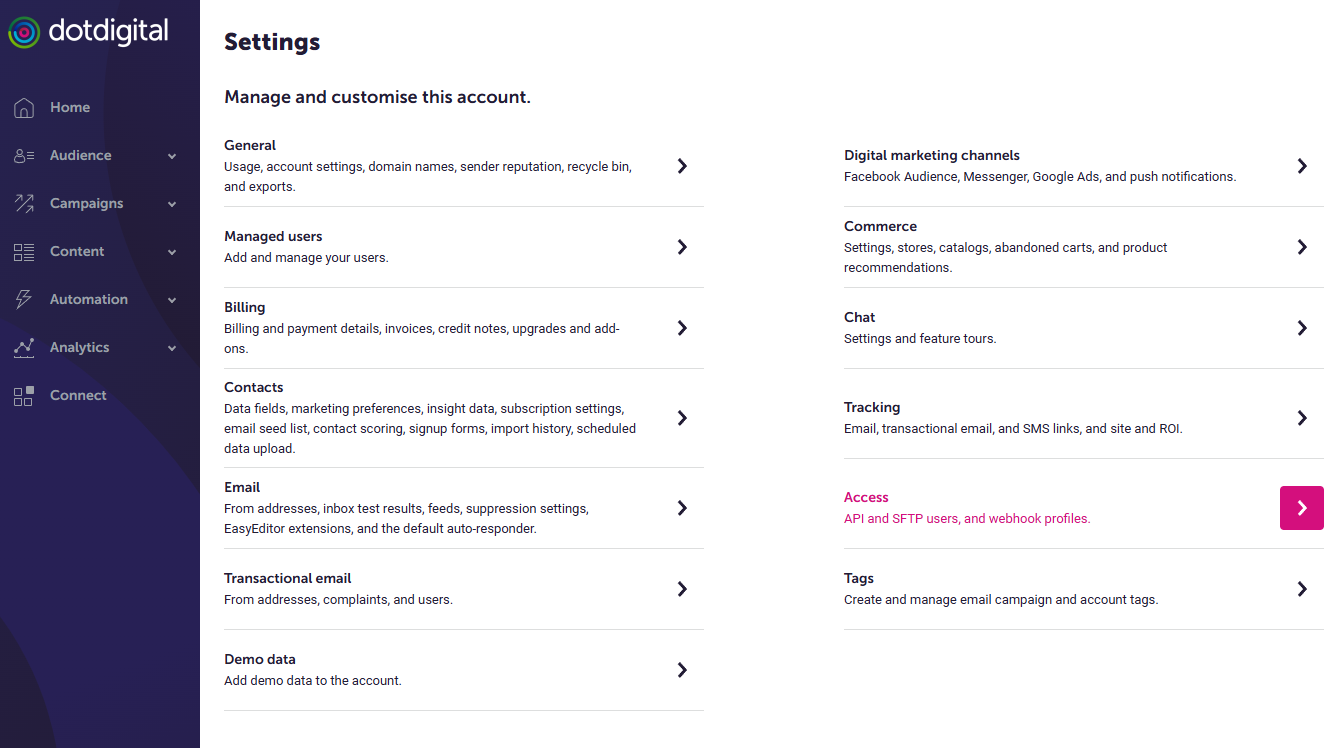The width and height of the screenshot is (1339, 748).
Task: Open the Billing settings link
Action: [464, 328]
